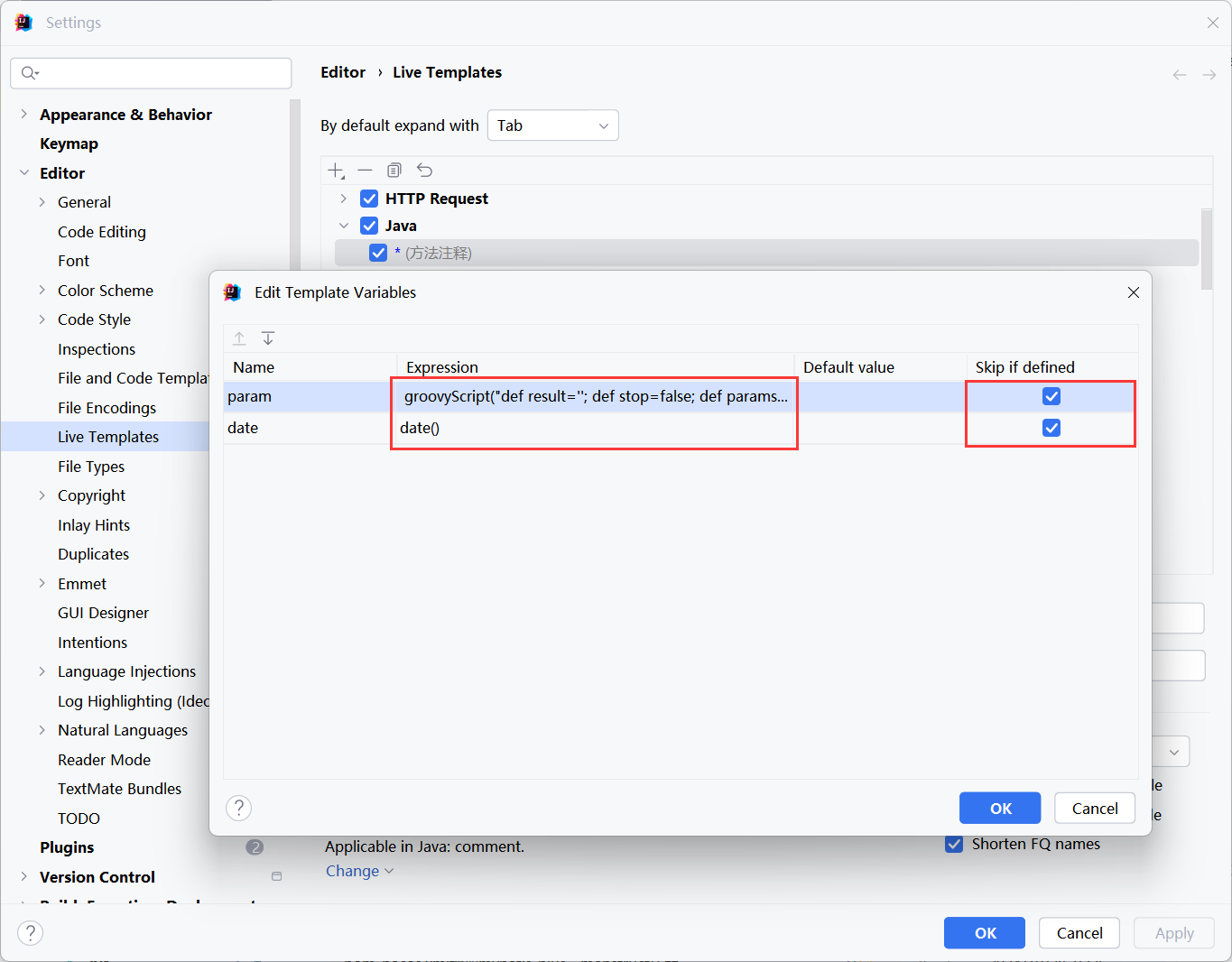Expand the Emmet node arrow
The image size is (1232, 962).
pos(42,583)
